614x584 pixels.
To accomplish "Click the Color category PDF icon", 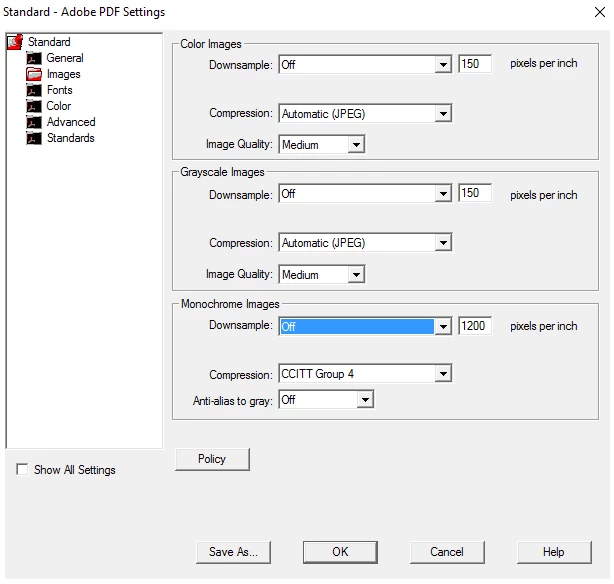I will pos(34,106).
